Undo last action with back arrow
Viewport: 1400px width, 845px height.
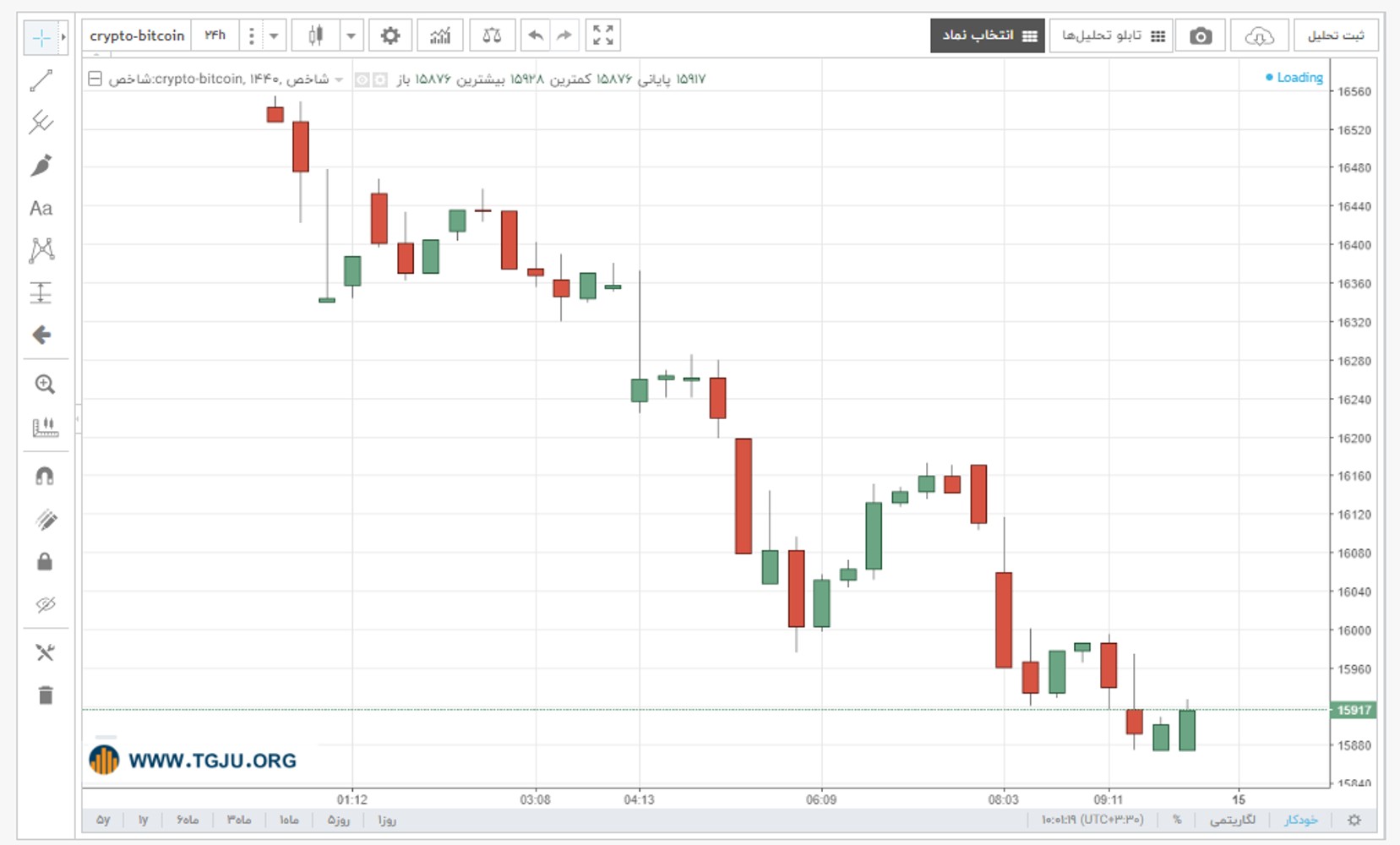pos(535,35)
